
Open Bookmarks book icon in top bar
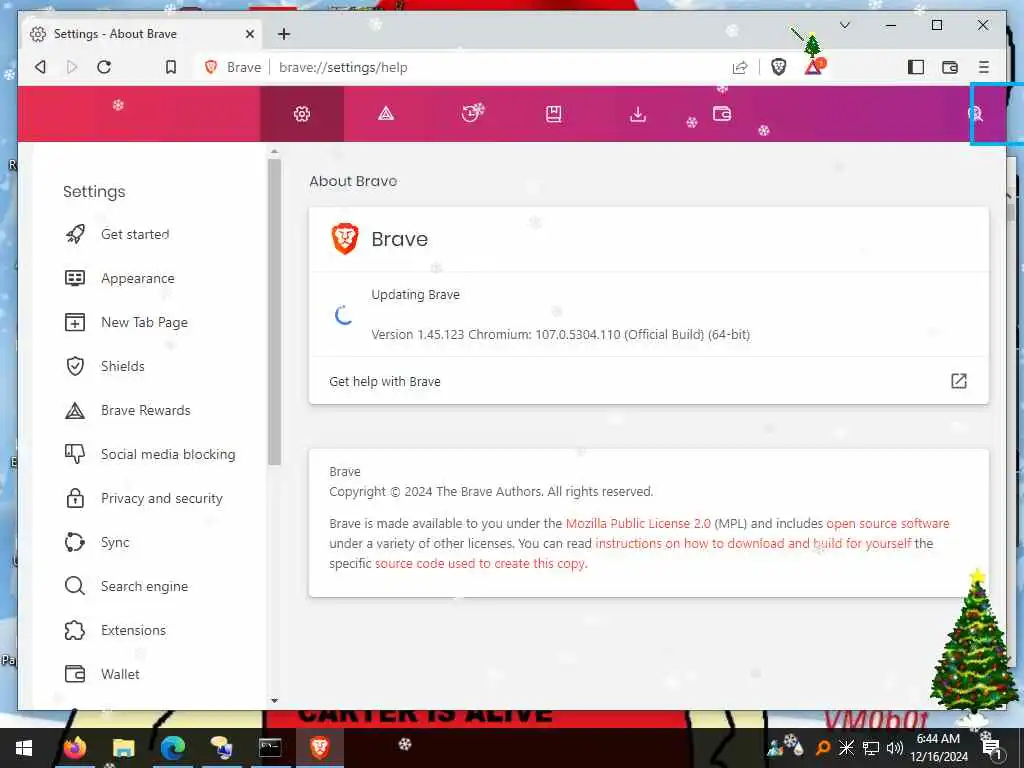554,114
